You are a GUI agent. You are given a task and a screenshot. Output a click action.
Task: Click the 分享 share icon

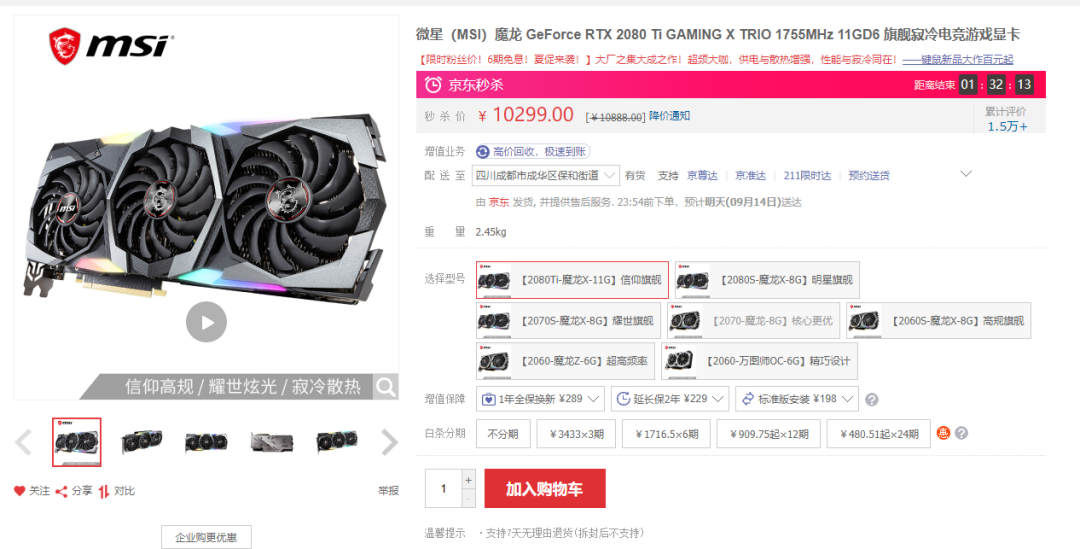[61, 491]
